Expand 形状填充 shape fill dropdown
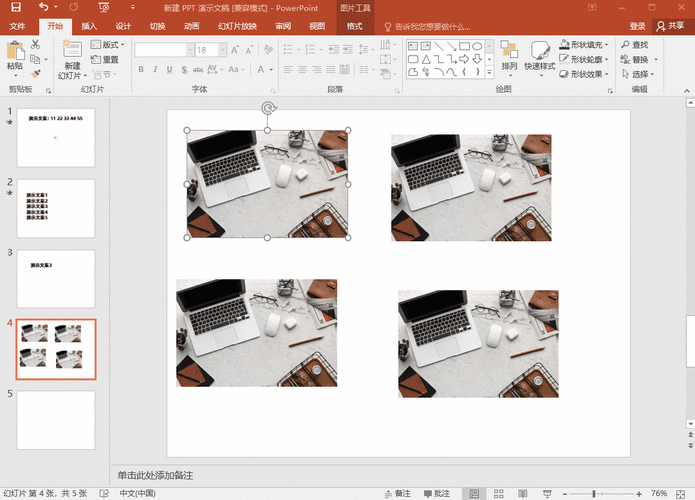The height and width of the screenshot is (500, 695). 606,45
